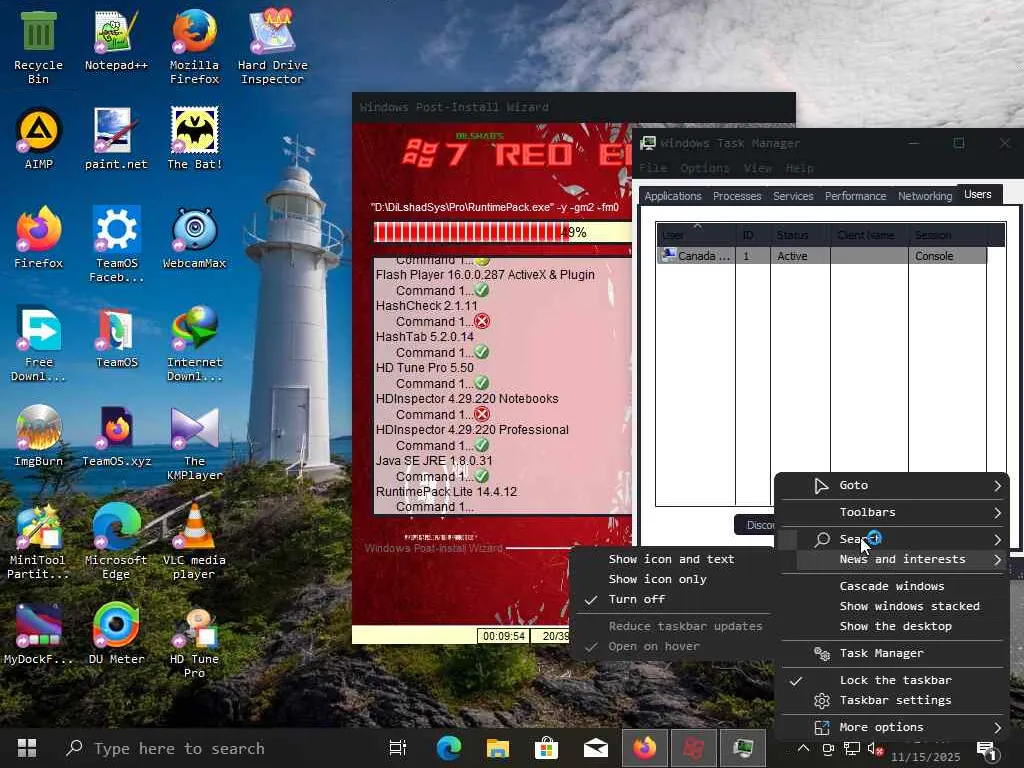Open Task Manager's Help menu
This screenshot has height=768, width=1024.
[799, 168]
